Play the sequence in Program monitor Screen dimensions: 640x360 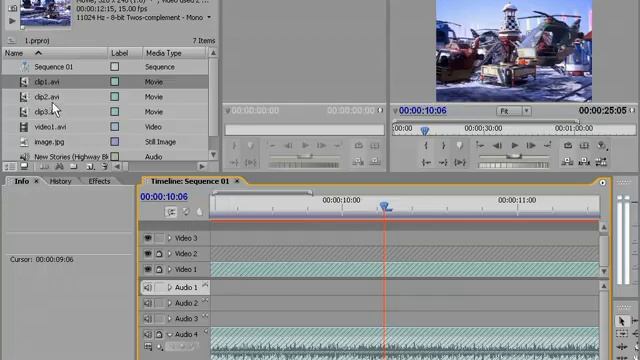click(515, 145)
